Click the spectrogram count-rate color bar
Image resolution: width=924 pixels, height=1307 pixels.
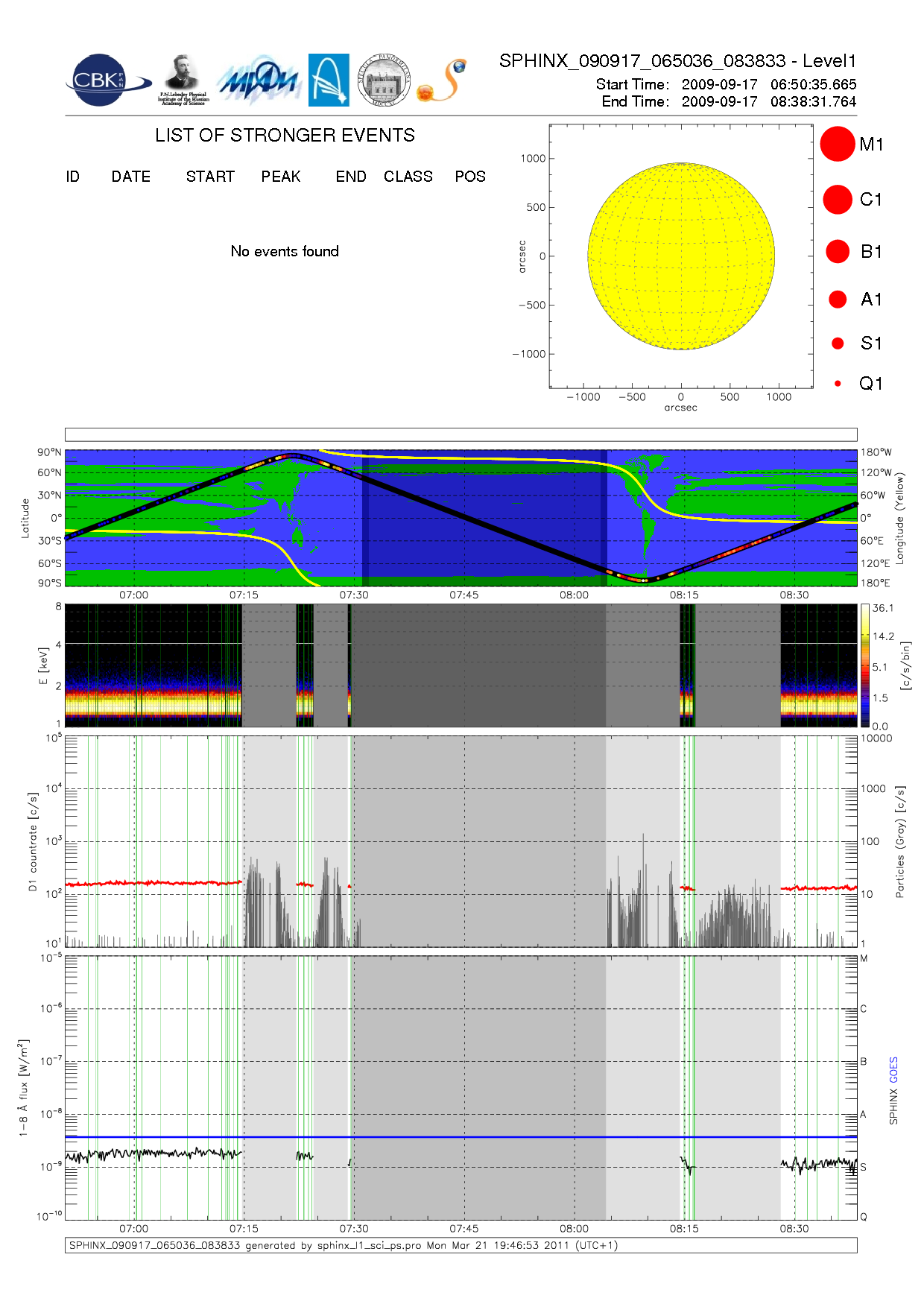coord(864,665)
